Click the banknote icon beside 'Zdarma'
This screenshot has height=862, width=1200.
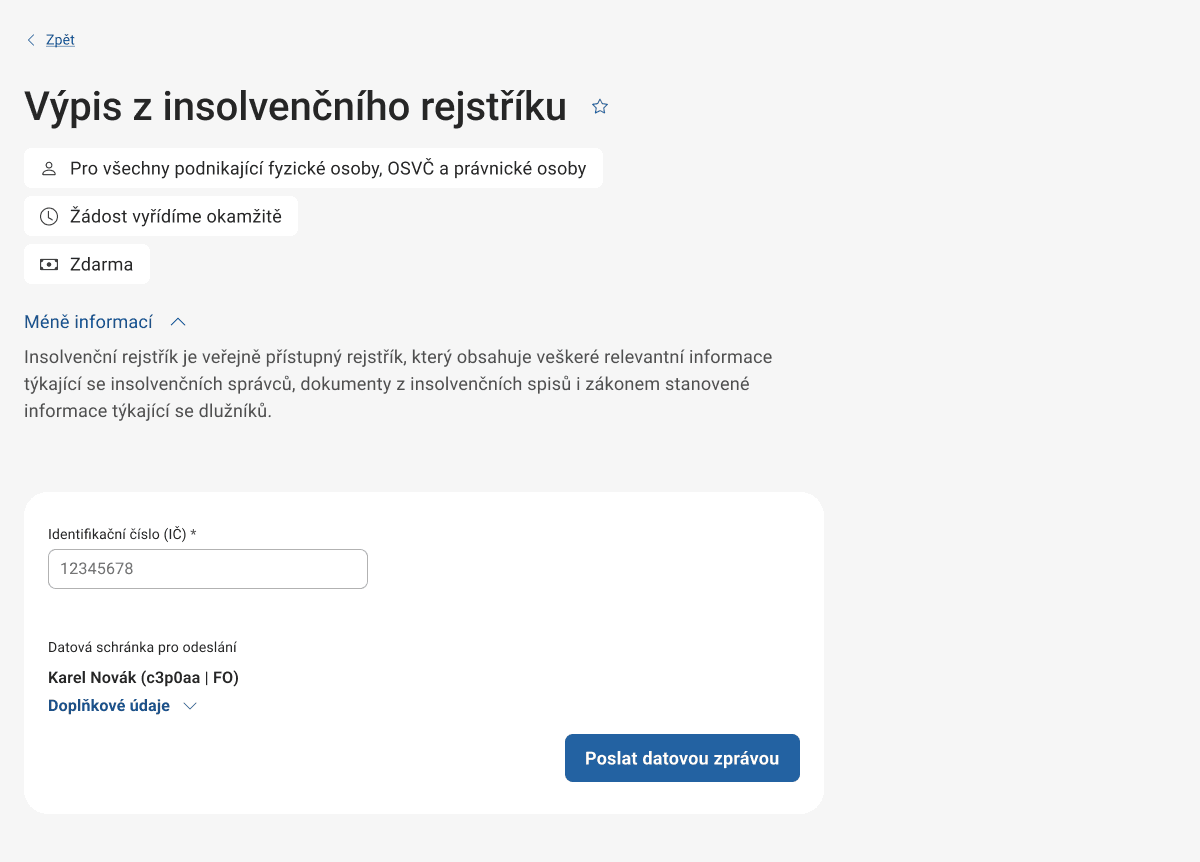tap(48, 263)
